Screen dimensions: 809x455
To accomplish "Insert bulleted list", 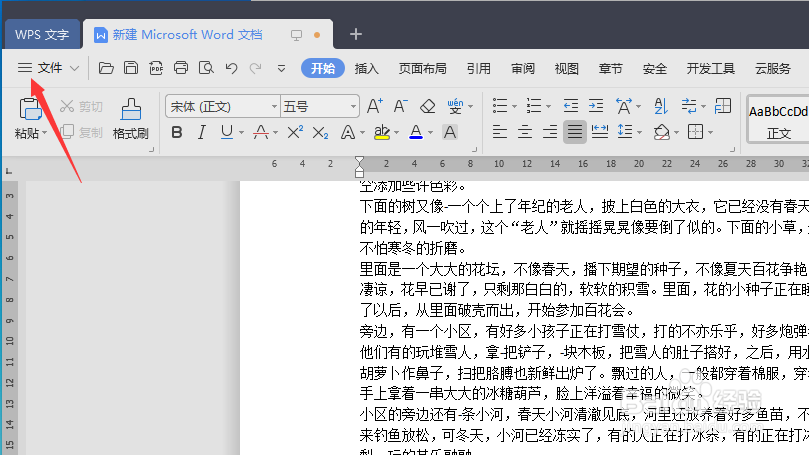I will pyautogui.click(x=500, y=106).
